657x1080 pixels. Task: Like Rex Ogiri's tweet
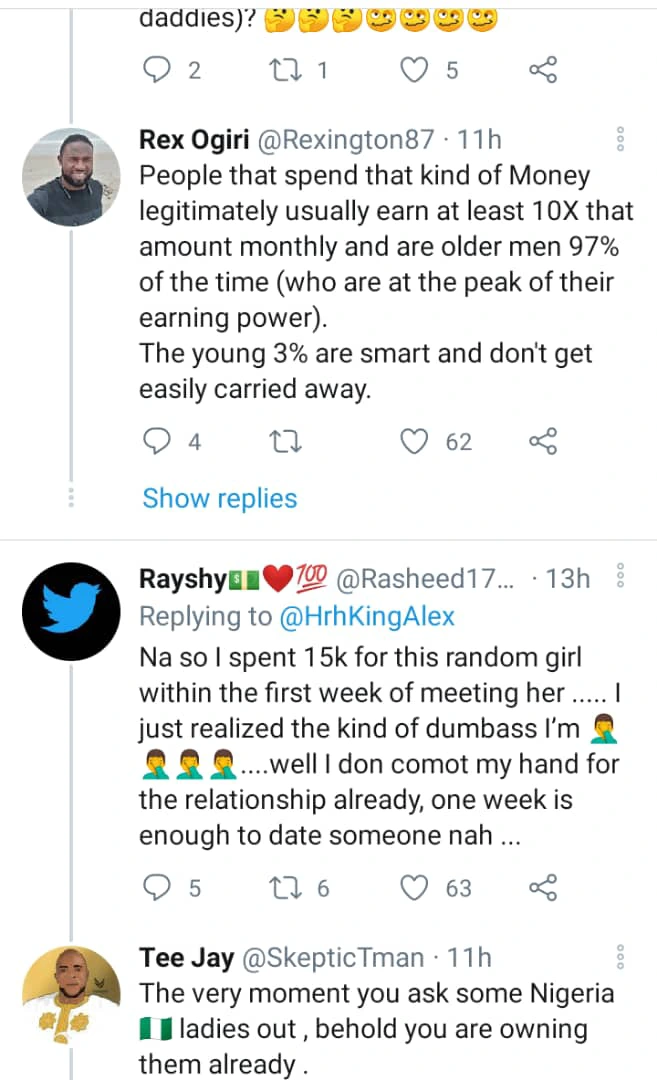click(x=414, y=442)
